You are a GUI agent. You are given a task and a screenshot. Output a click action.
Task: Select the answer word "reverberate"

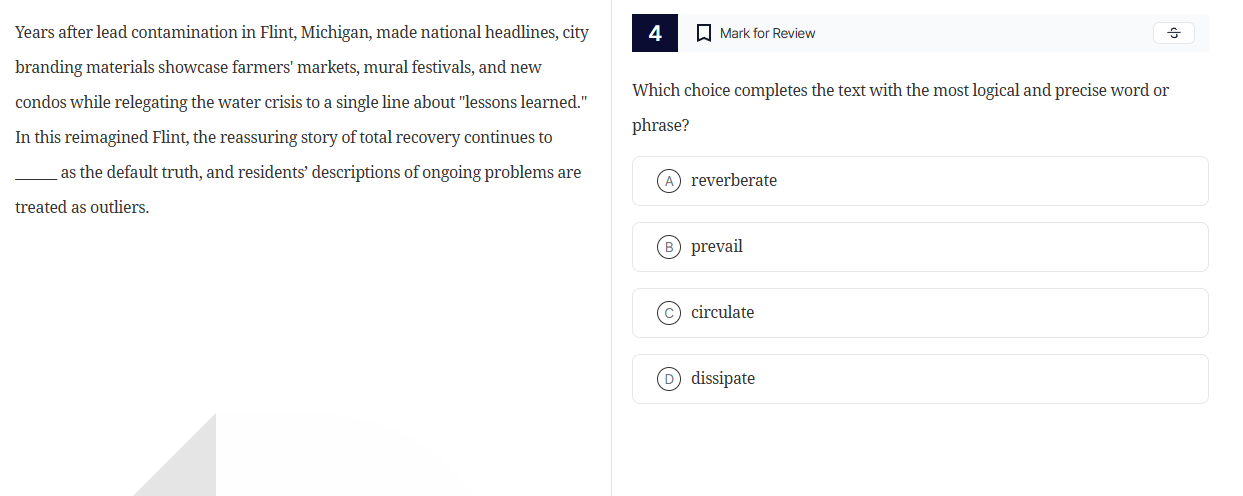click(x=734, y=181)
